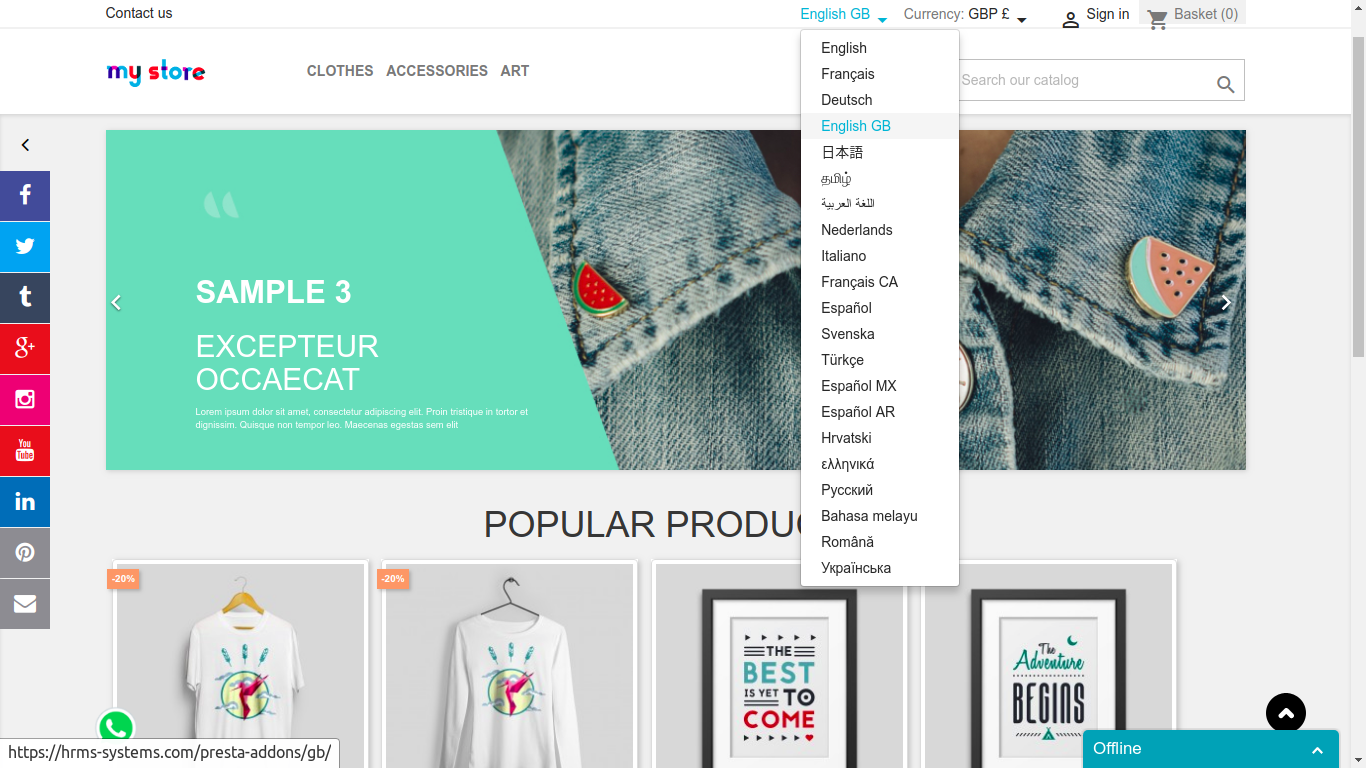Pick Español AR from the dropdown

(x=880, y=412)
